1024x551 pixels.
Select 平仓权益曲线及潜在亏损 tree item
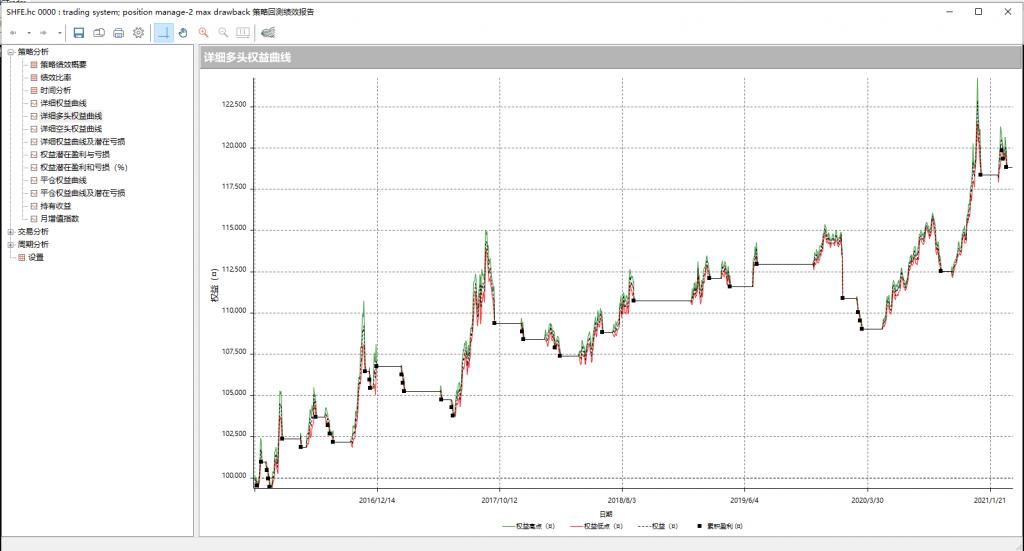click(x=82, y=193)
